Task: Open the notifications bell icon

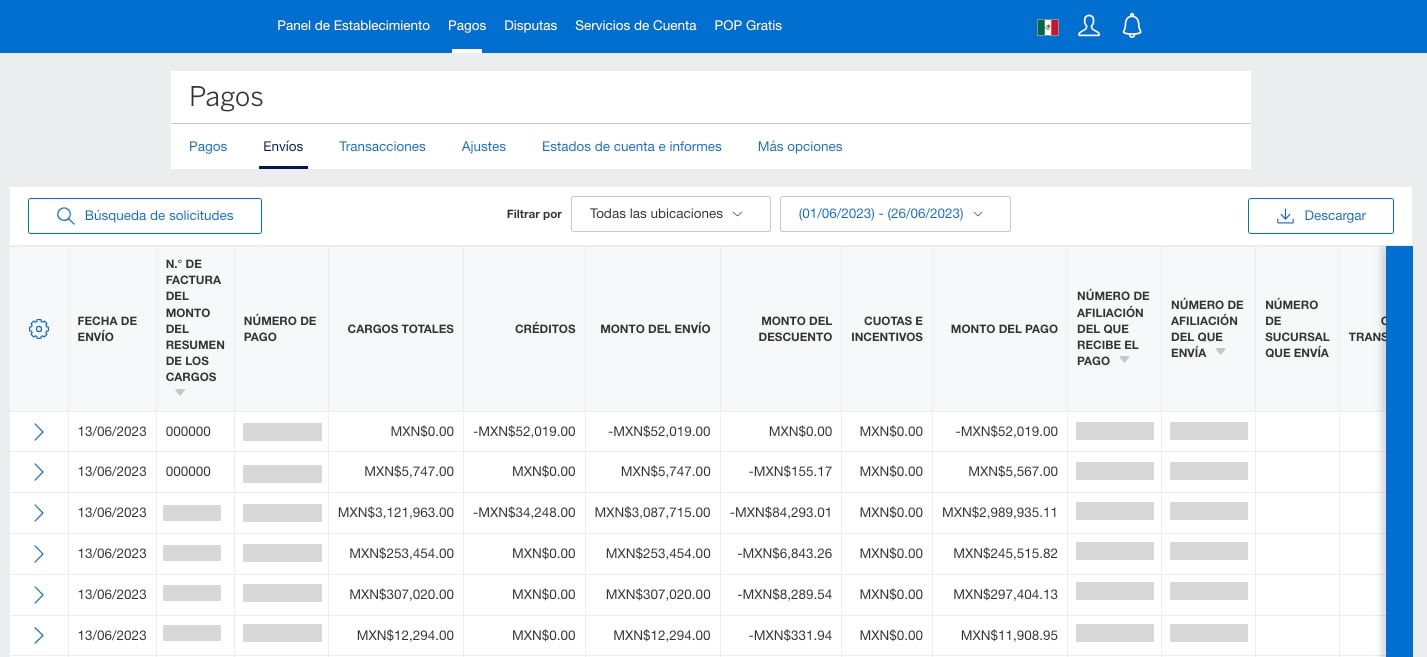Action: [1131, 26]
